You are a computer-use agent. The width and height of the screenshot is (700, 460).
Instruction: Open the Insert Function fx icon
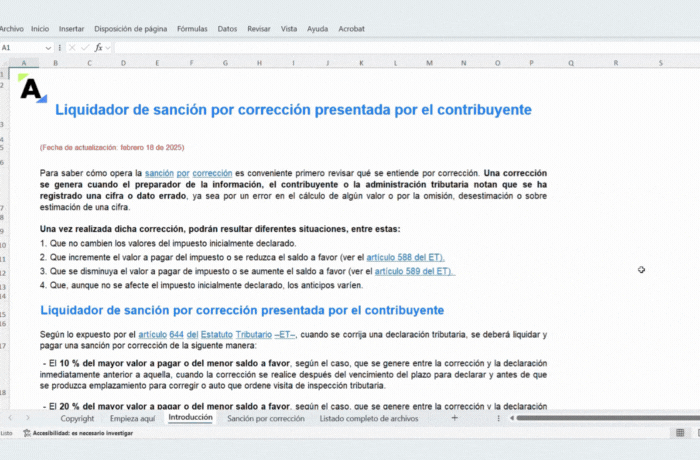pos(98,47)
